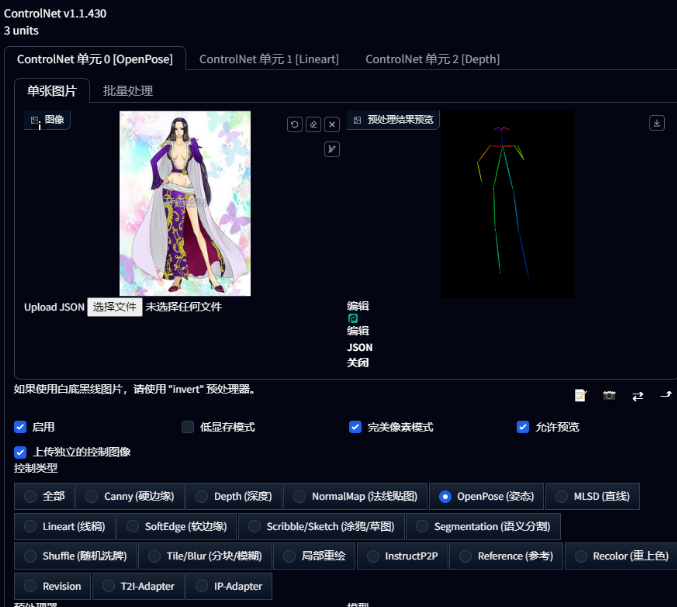The height and width of the screenshot is (607, 677).
Task: Click the Upload JSON label
Action: click(54, 307)
